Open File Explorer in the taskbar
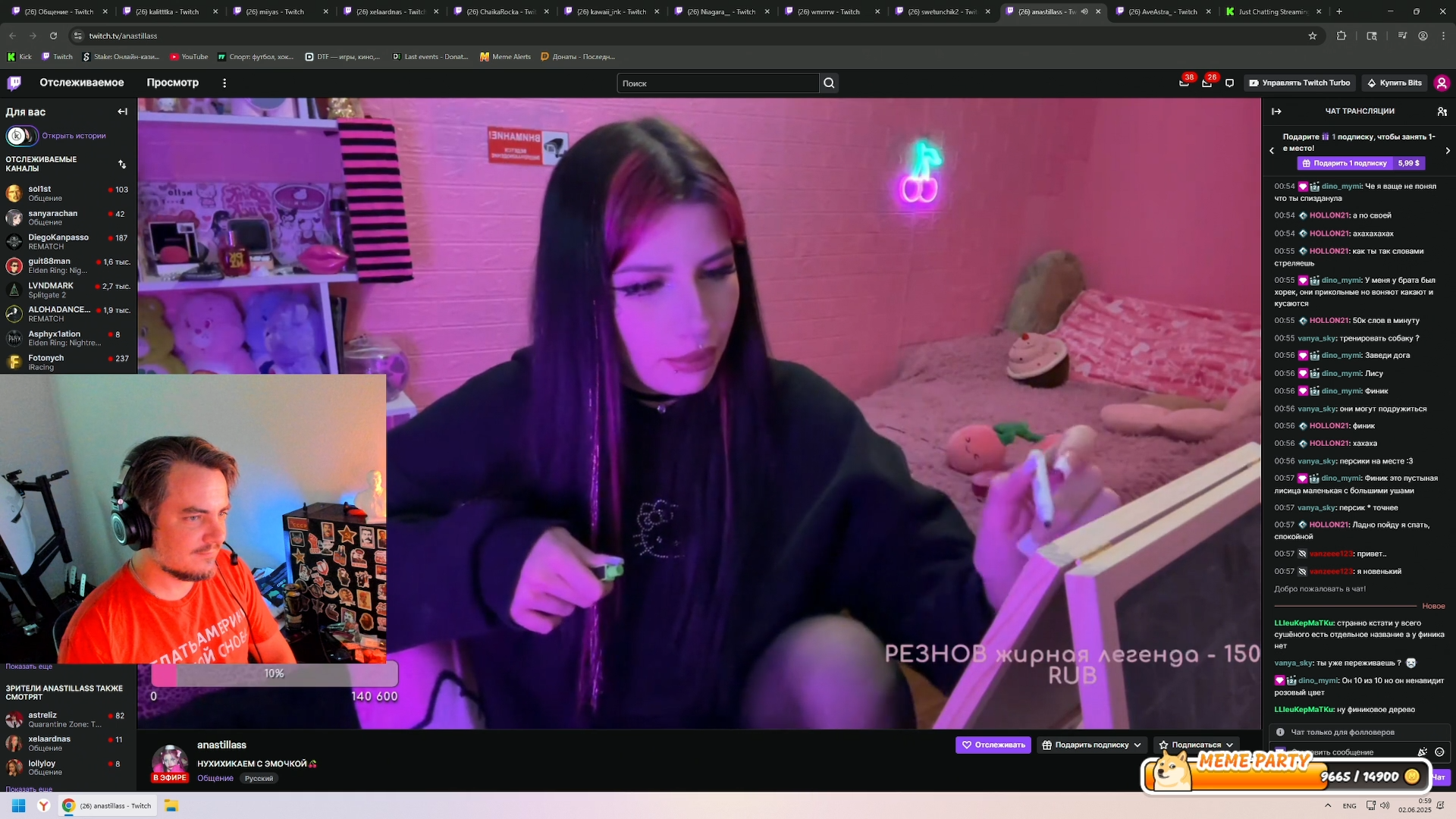 point(171,805)
